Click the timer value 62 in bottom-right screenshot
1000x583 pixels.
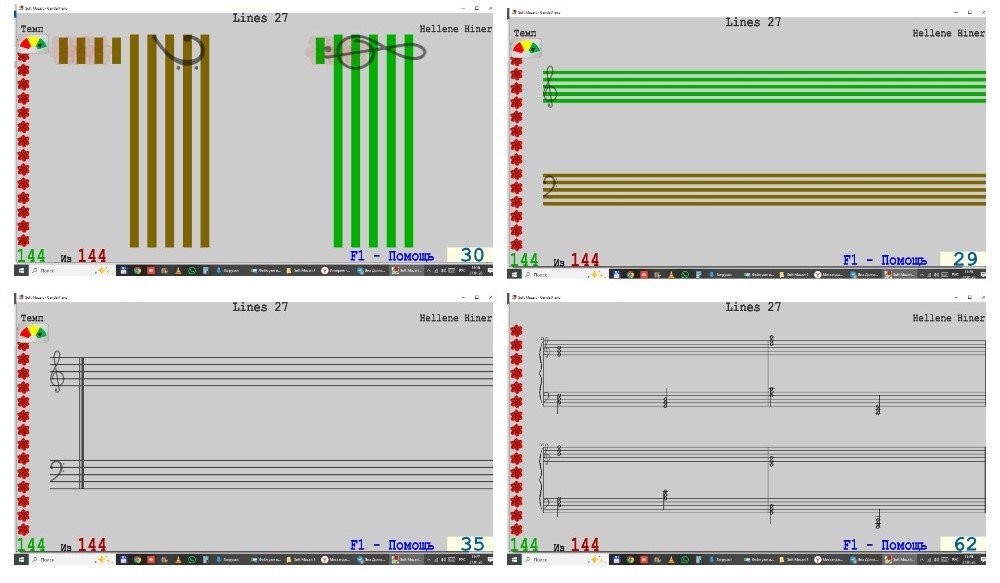point(965,545)
